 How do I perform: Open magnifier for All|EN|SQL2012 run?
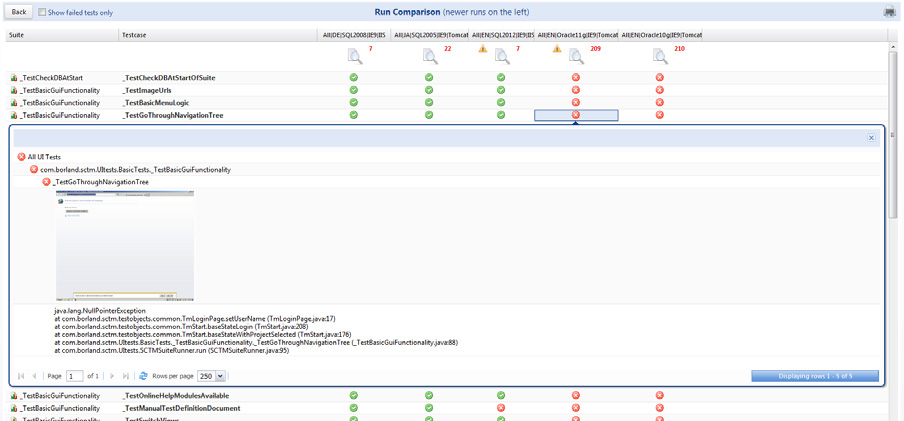click(503, 57)
